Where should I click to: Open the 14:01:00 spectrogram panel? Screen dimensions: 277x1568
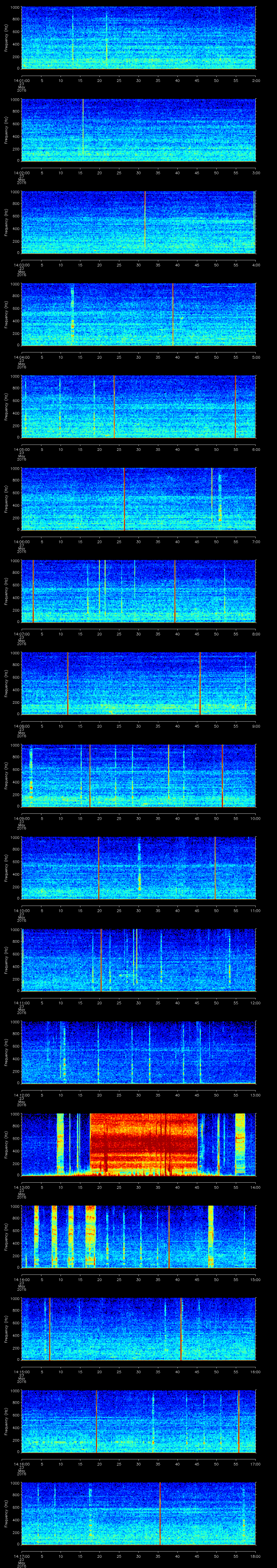139,38
